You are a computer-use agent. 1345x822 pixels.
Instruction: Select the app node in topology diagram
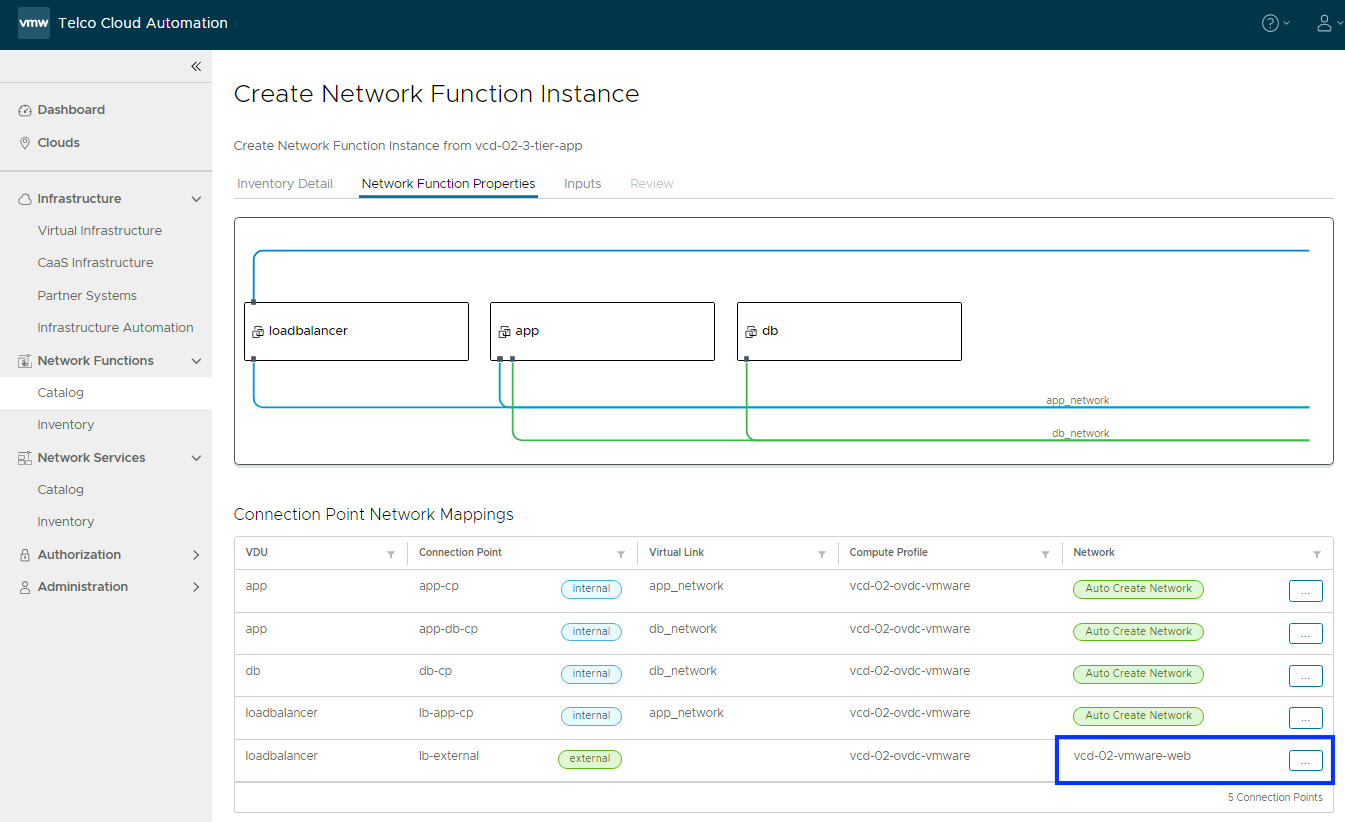click(x=602, y=331)
